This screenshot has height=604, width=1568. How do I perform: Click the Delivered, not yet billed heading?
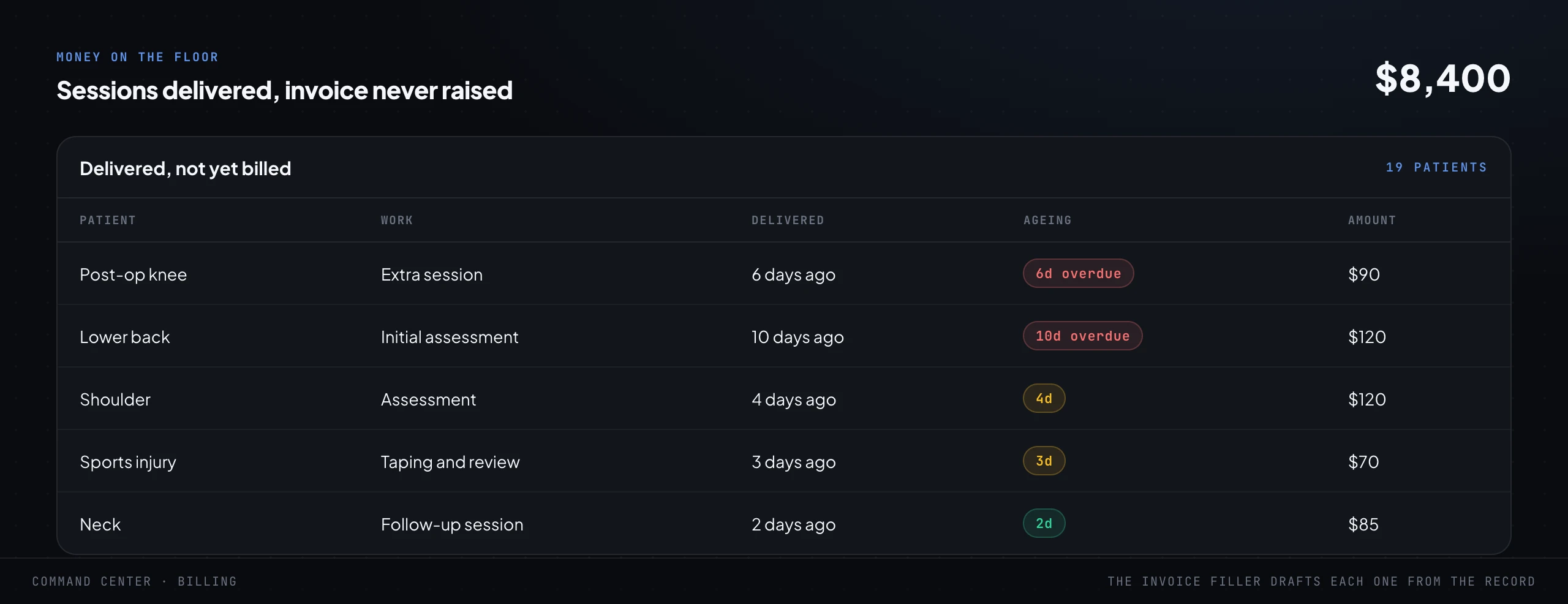pyautogui.click(x=186, y=168)
